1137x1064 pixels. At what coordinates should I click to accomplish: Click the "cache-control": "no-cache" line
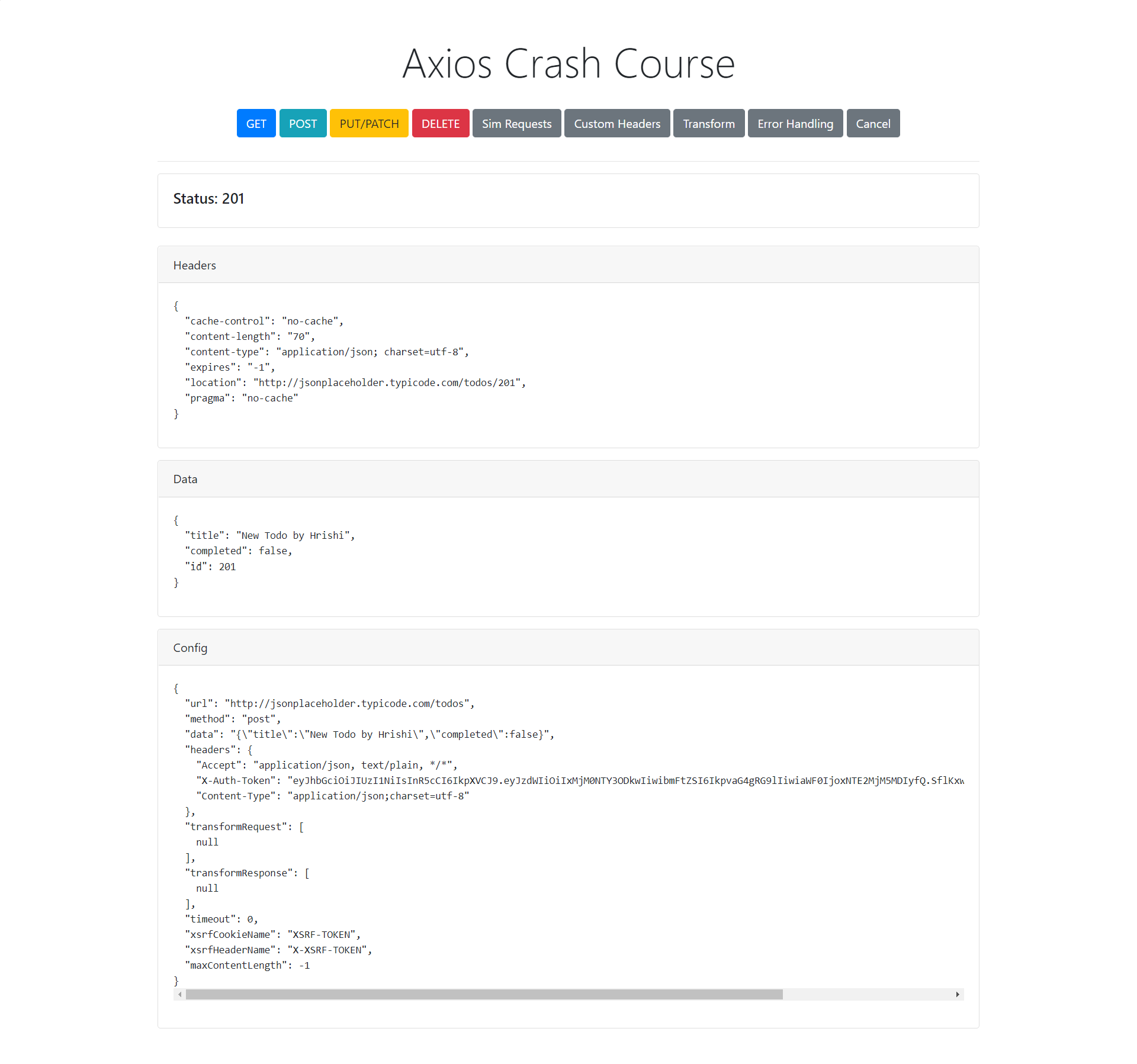[264, 321]
